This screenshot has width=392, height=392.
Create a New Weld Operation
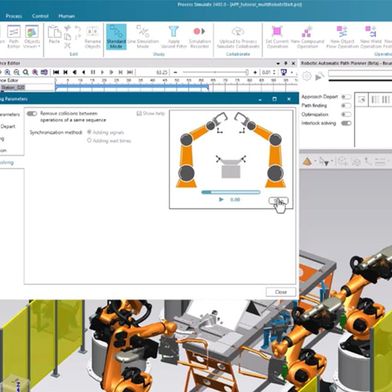click(x=371, y=37)
